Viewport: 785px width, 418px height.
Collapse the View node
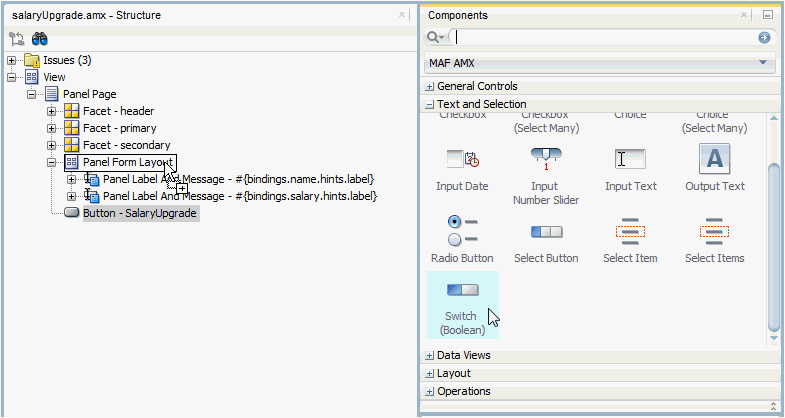pyautogui.click(x=12, y=78)
